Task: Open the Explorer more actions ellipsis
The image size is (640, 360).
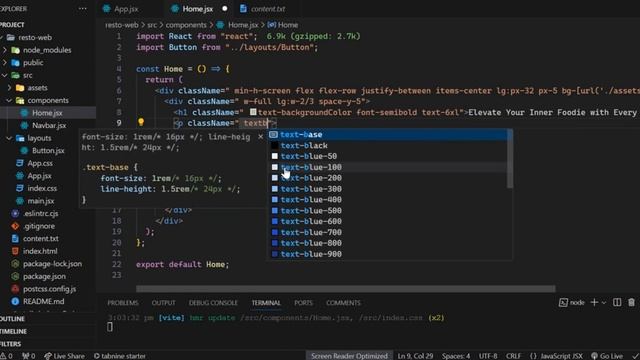Action: click(82, 8)
